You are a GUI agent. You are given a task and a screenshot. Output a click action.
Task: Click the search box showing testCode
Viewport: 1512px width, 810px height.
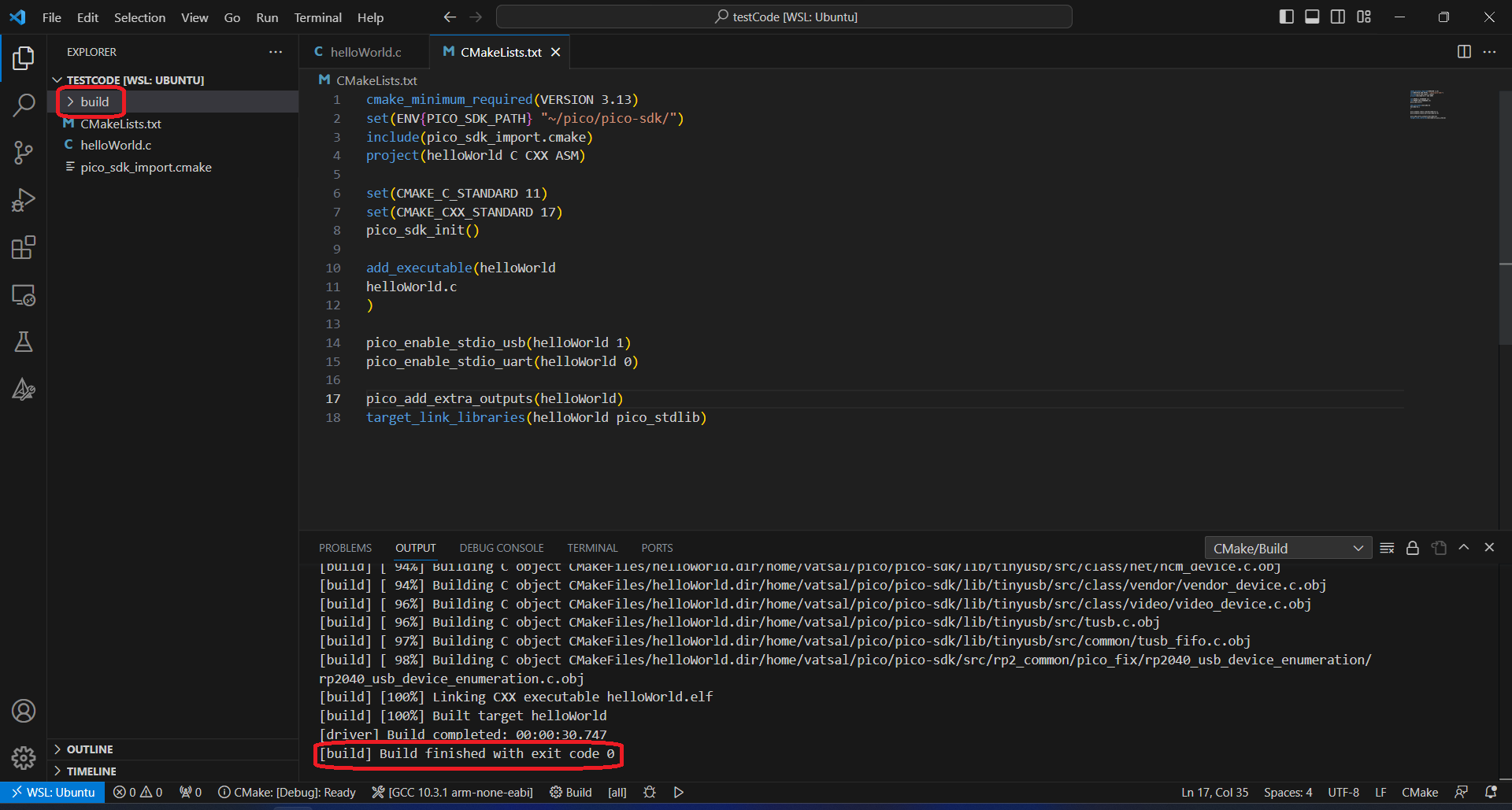tap(784, 17)
